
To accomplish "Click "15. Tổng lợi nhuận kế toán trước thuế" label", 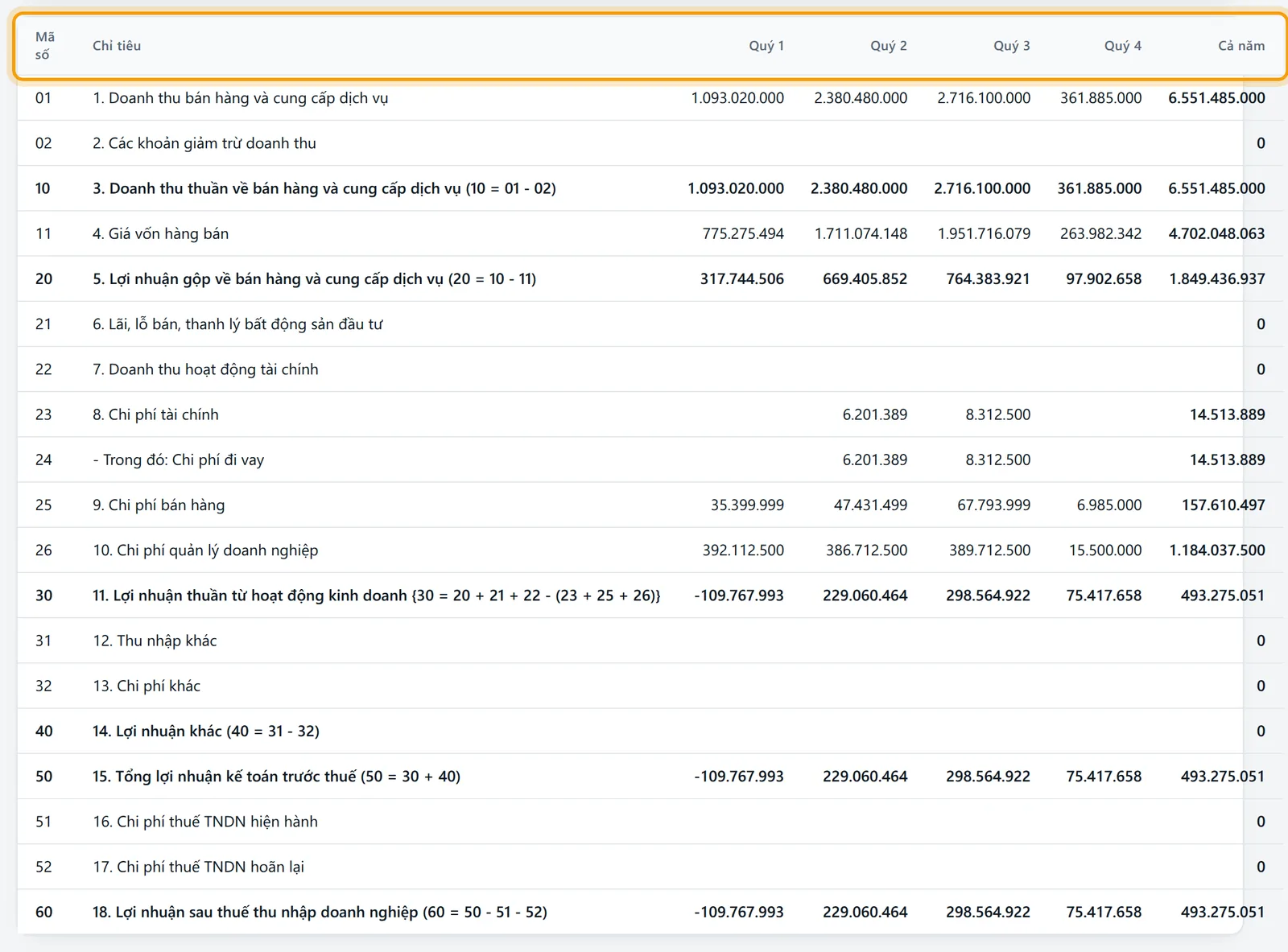I will 276,777.
